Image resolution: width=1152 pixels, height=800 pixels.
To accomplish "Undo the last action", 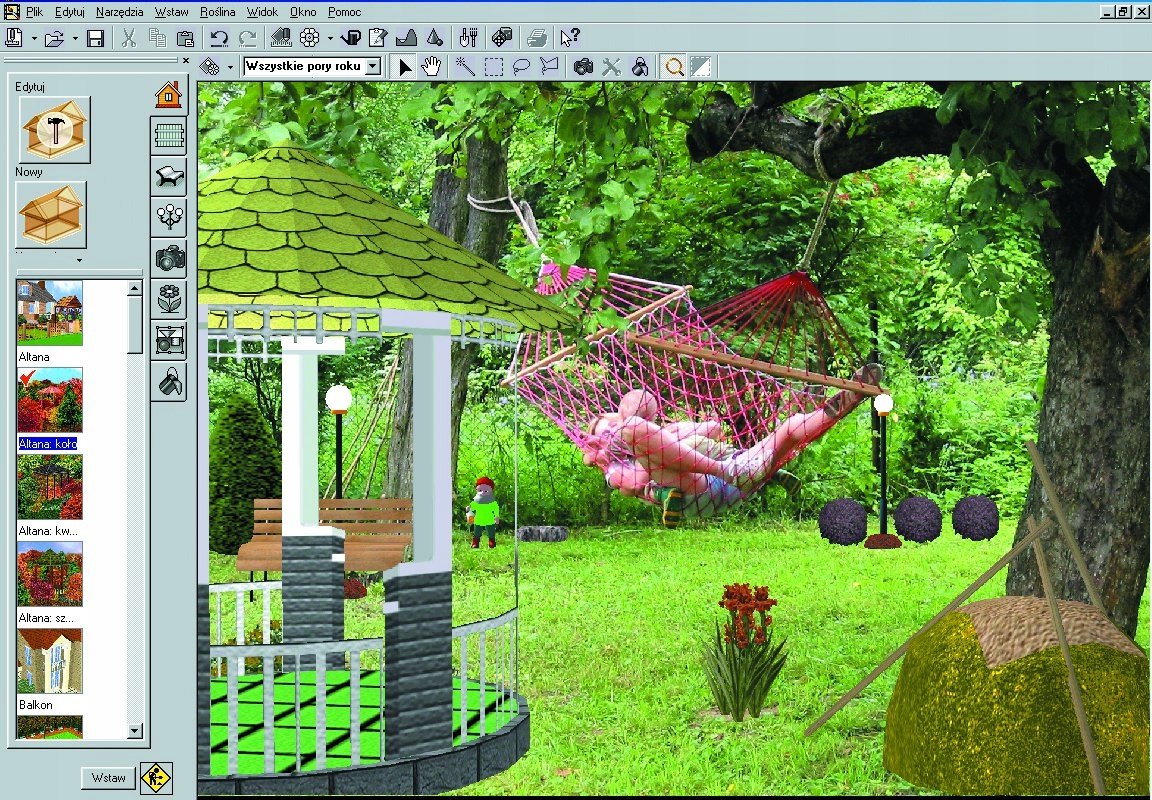I will pos(219,37).
